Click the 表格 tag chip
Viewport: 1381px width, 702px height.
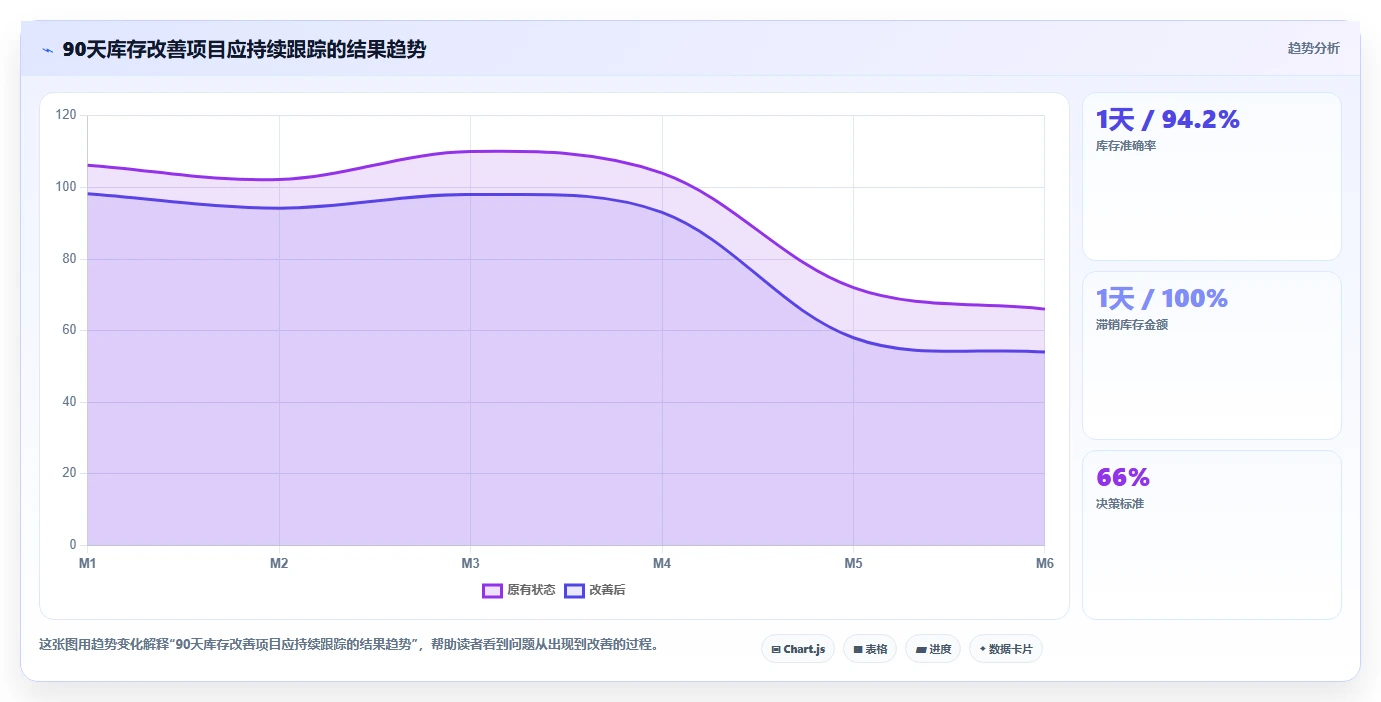[870, 649]
